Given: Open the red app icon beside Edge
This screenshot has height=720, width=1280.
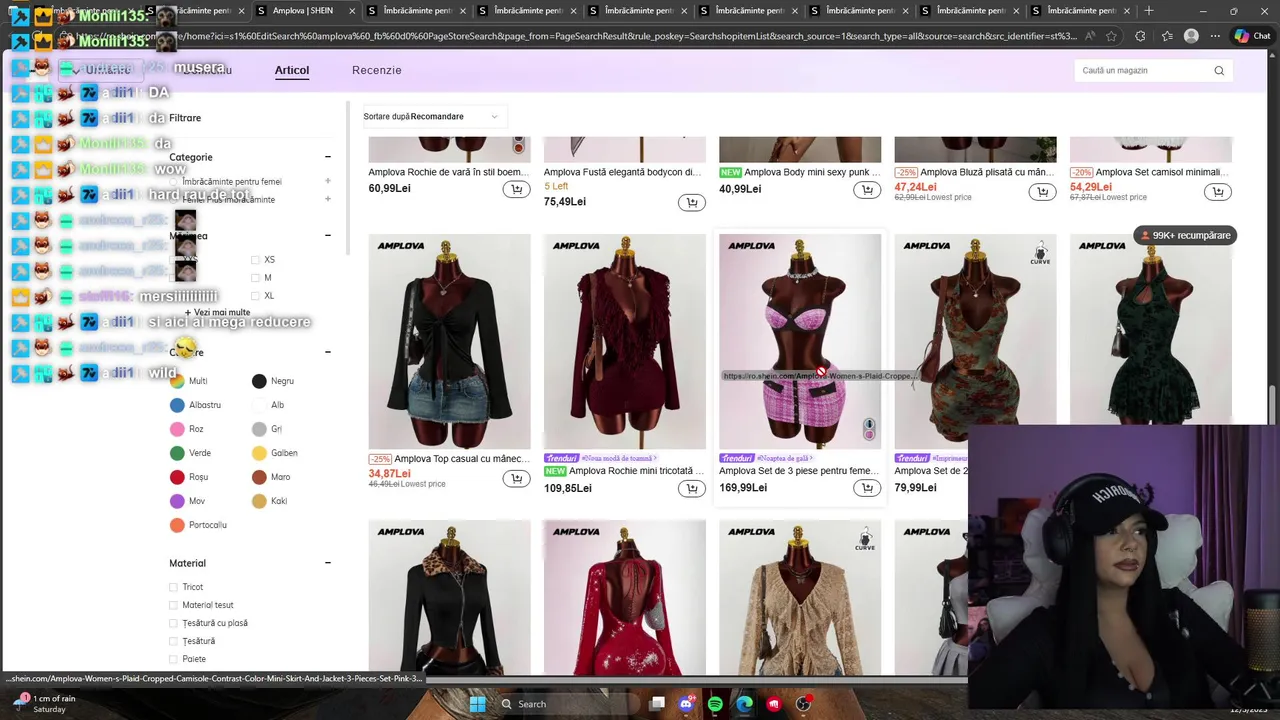Looking at the screenshot, I should pos(774,704).
